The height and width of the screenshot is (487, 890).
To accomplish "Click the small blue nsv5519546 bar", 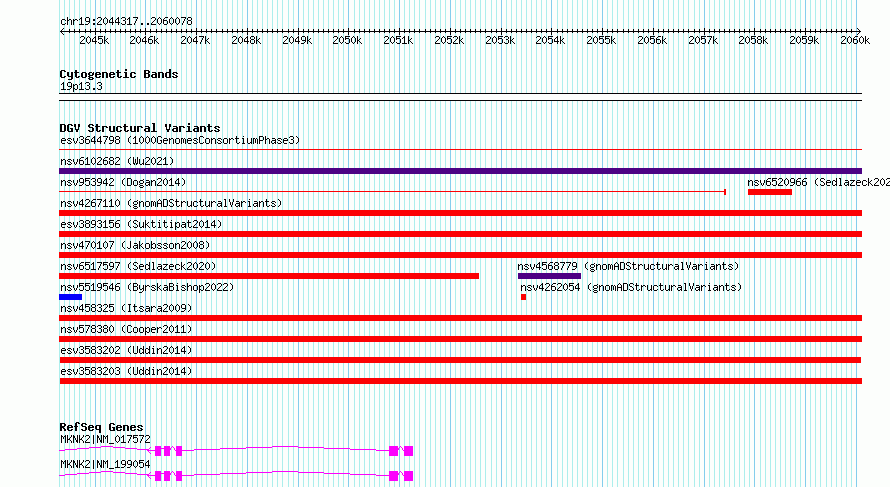I will click(x=70, y=297).
